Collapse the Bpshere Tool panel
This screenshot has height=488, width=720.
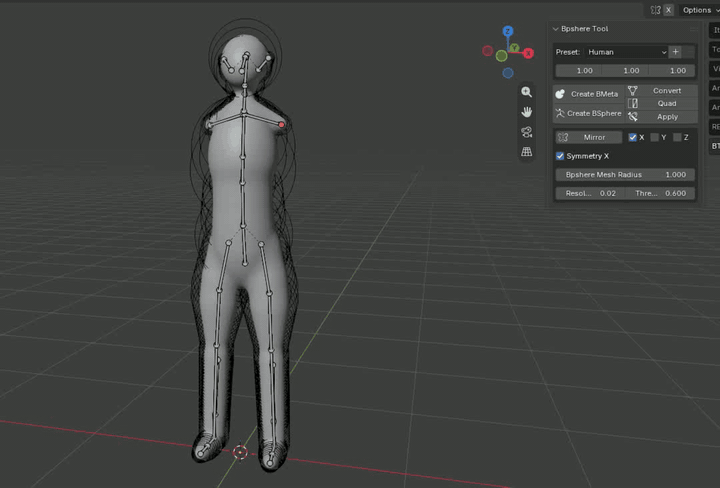(556, 29)
